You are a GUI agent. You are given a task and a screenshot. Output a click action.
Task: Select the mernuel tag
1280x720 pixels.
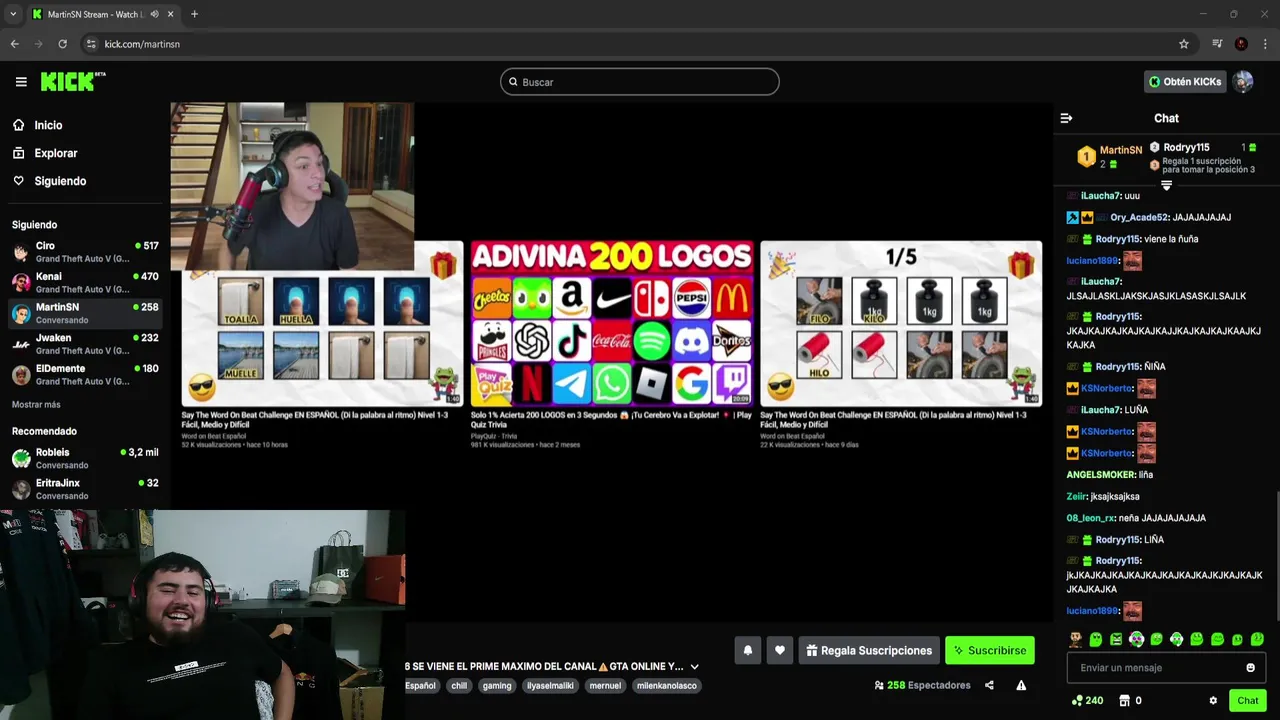[x=605, y=686]
